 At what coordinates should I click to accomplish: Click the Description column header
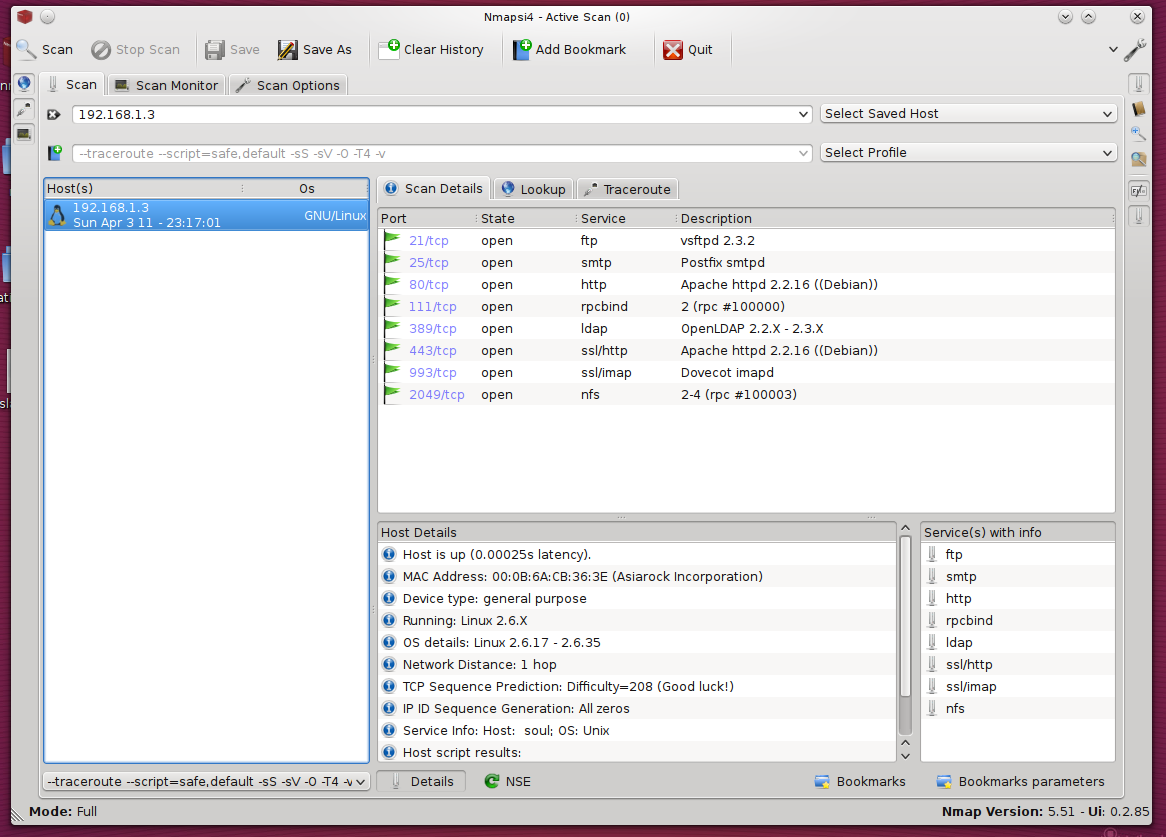[895, 219]
